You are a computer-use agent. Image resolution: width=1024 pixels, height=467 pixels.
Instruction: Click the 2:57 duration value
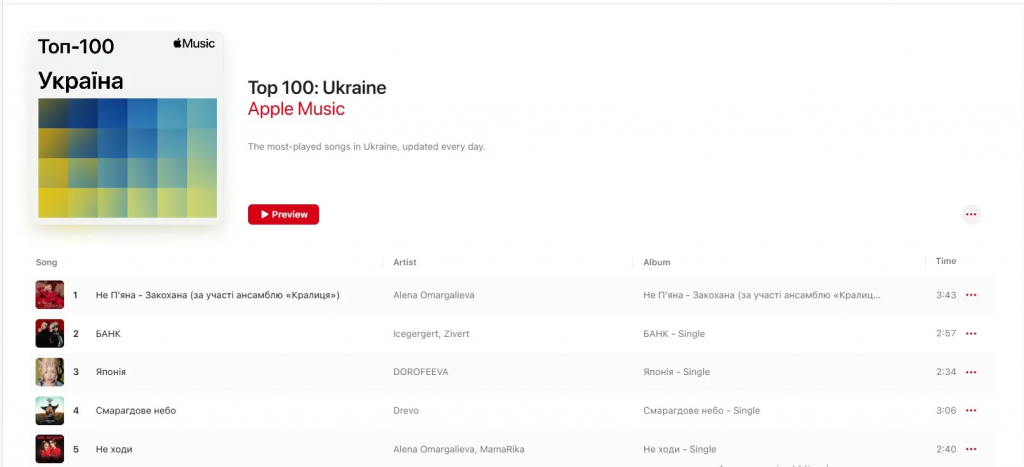(x=946, y=334)
